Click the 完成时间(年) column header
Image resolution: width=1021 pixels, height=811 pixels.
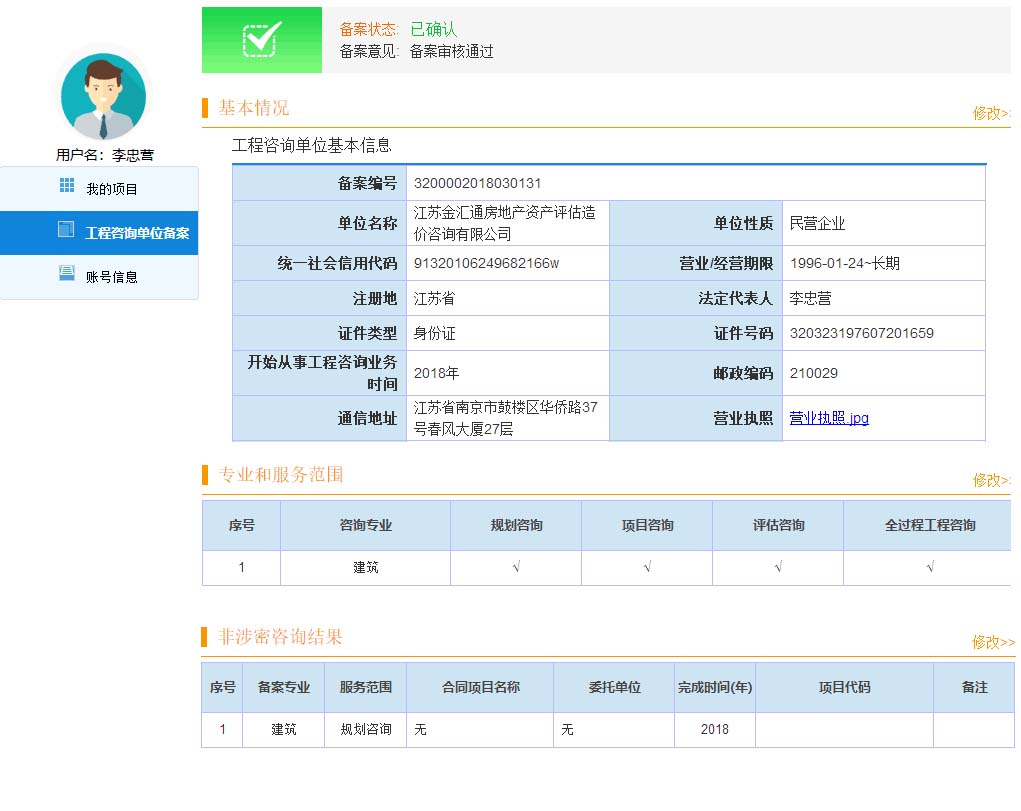[714, 688]
